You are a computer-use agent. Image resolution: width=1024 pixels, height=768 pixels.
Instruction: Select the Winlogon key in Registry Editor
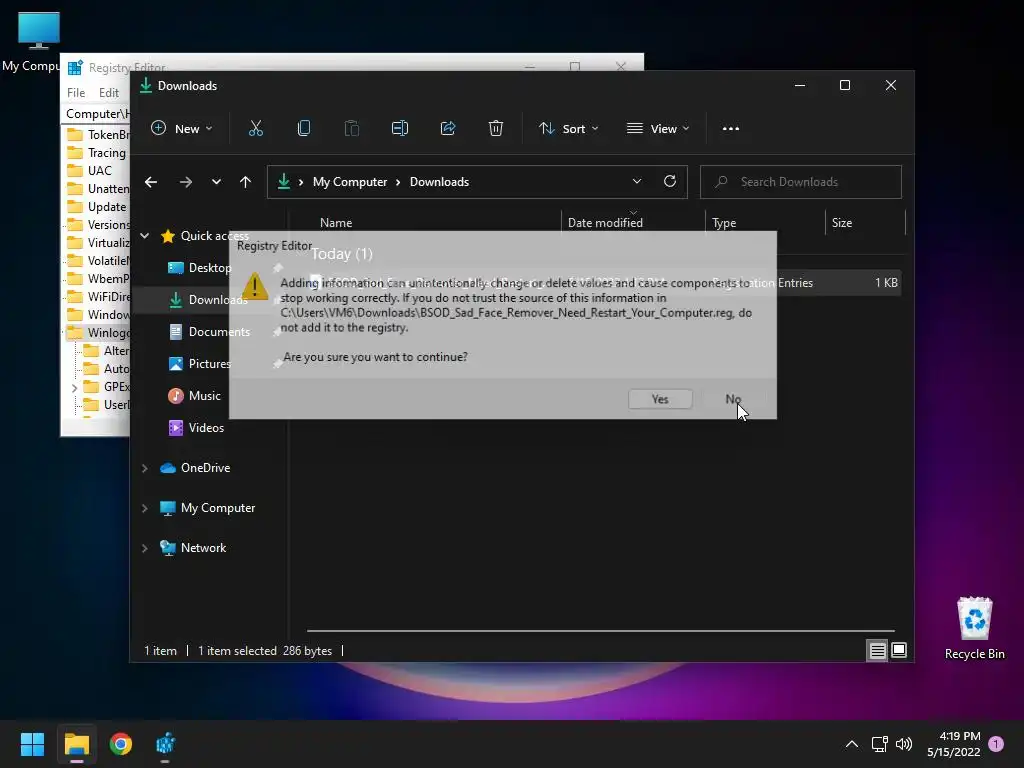tap(99, 333)
